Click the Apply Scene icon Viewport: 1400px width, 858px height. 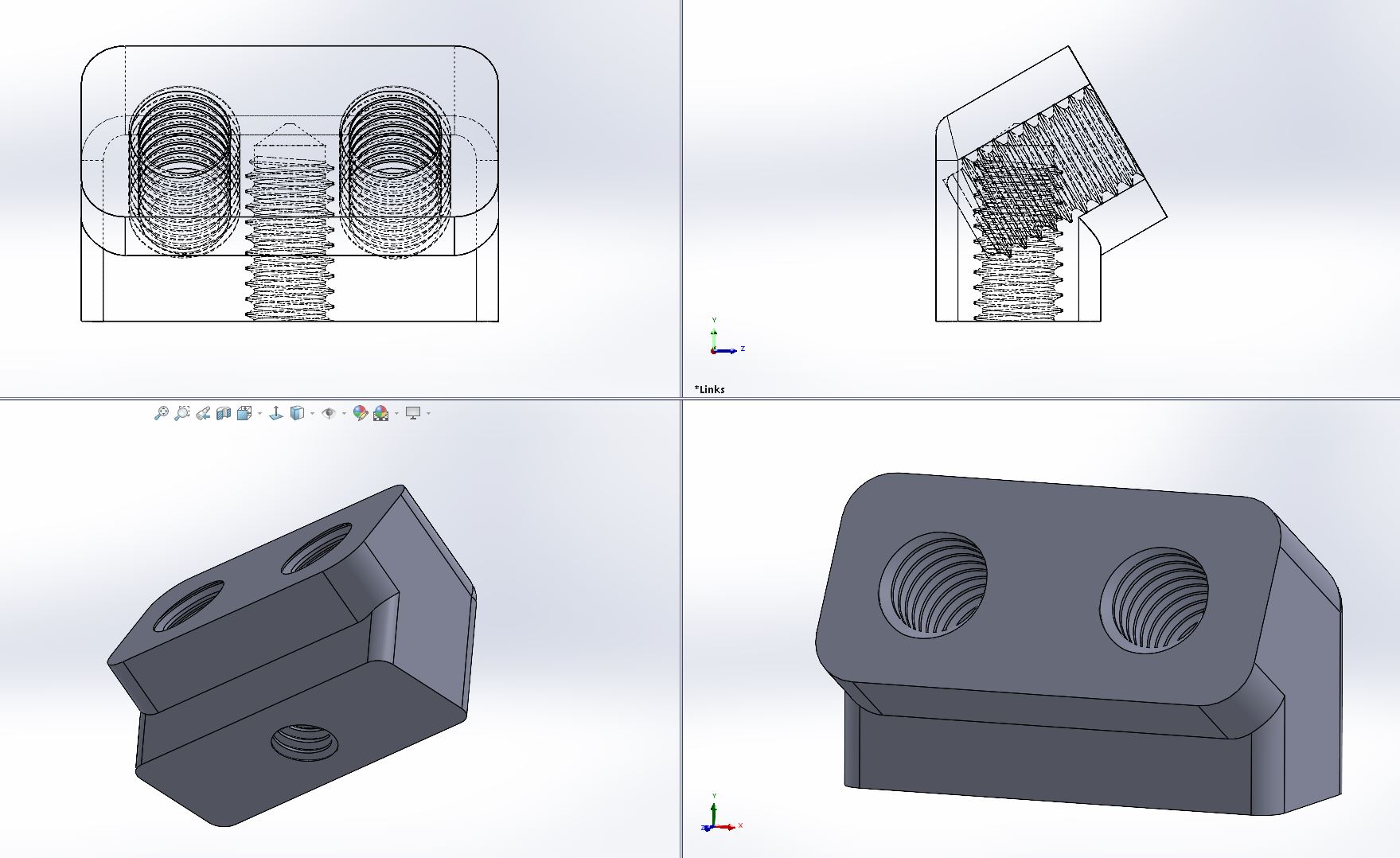[x=381, y=413]
